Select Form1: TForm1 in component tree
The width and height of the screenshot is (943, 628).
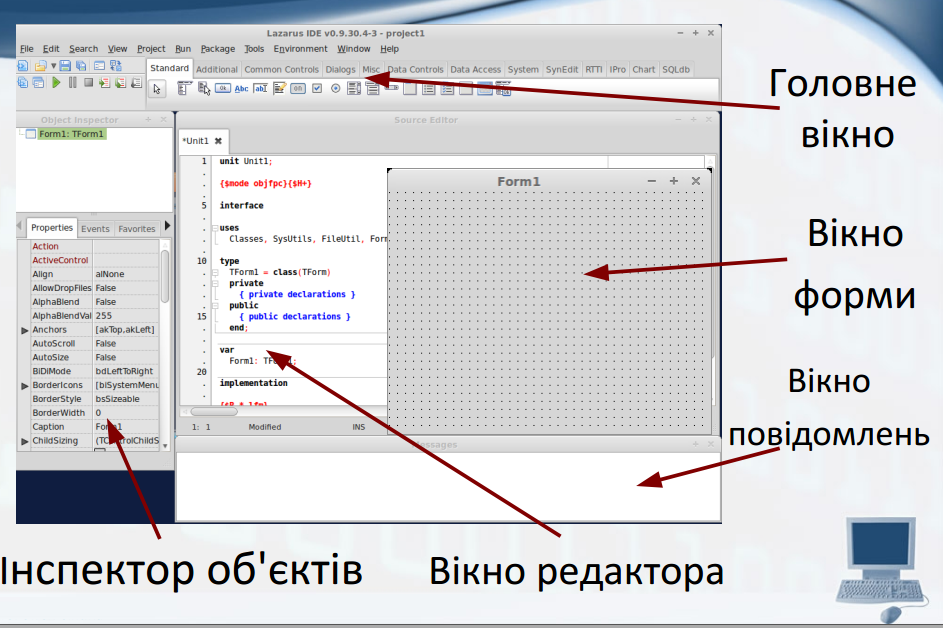click(71, 134)
